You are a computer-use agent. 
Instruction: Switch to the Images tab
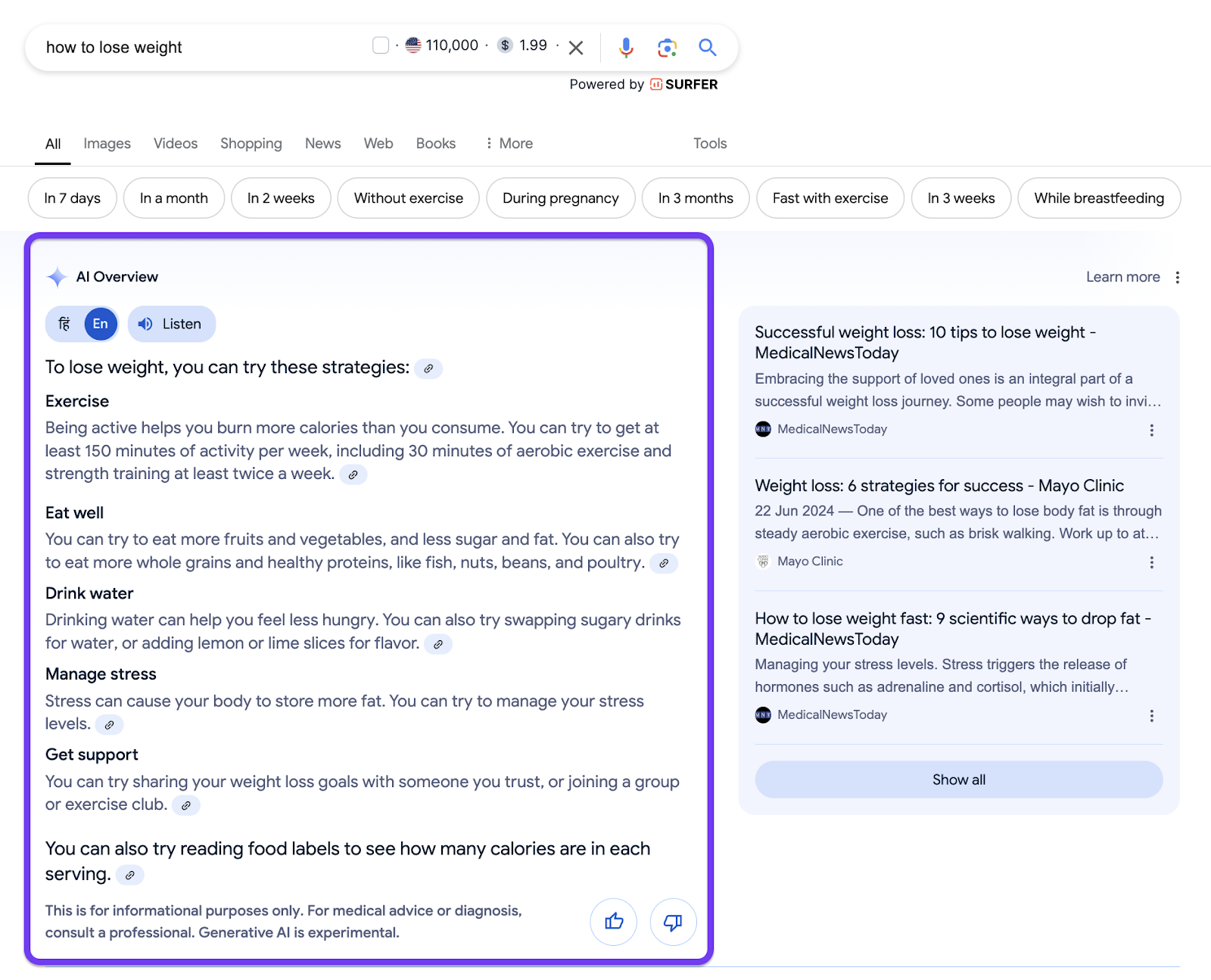point(107,143)
